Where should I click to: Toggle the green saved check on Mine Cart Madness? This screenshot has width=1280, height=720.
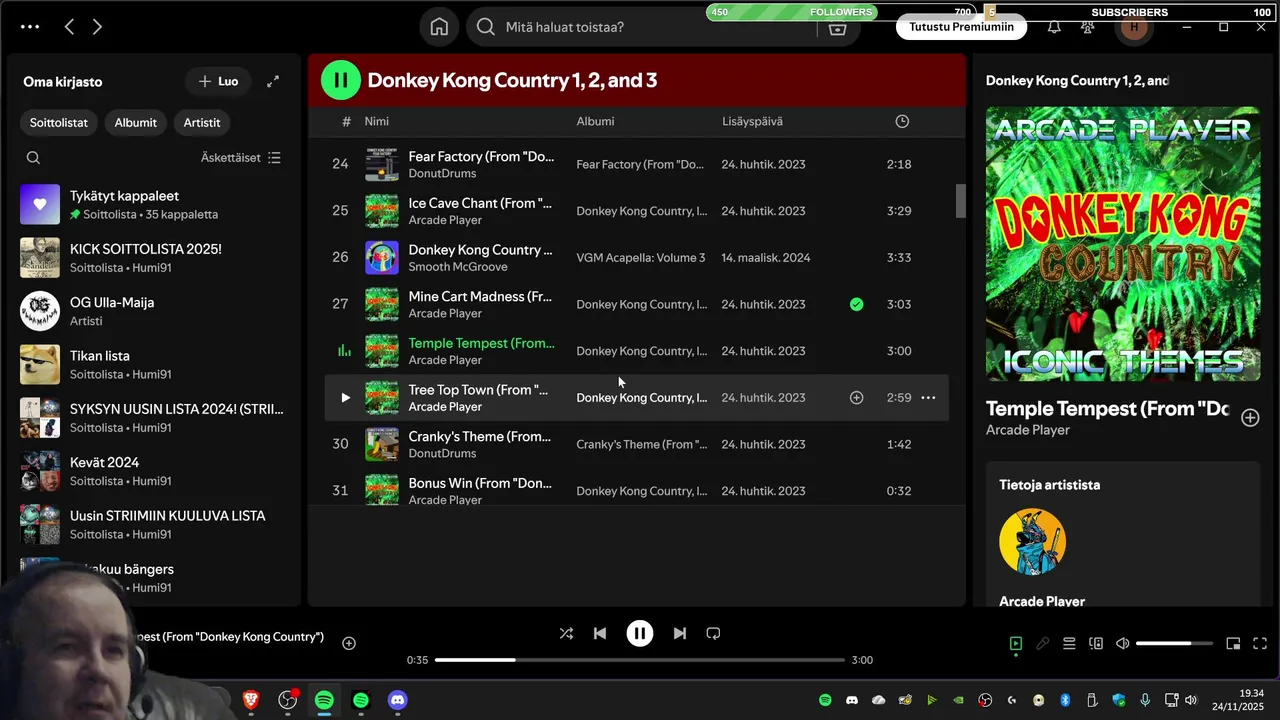[856, 304]
